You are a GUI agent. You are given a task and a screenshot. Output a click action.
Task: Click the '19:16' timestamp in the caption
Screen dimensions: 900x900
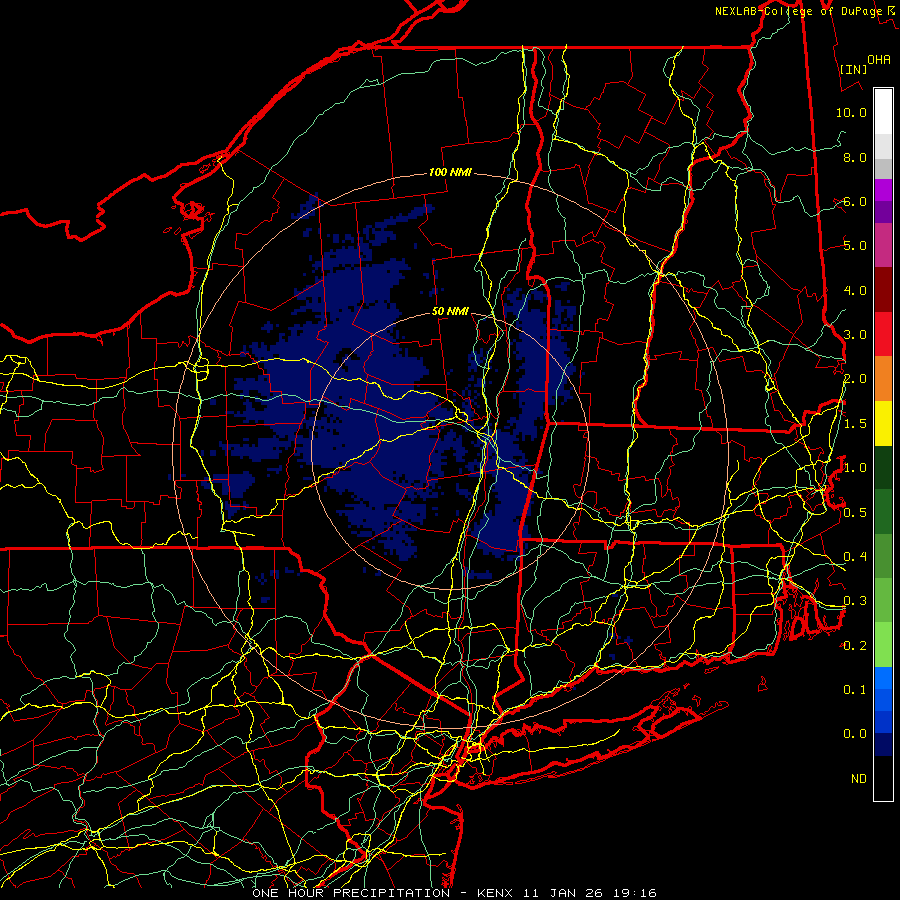tap(633, 893)
